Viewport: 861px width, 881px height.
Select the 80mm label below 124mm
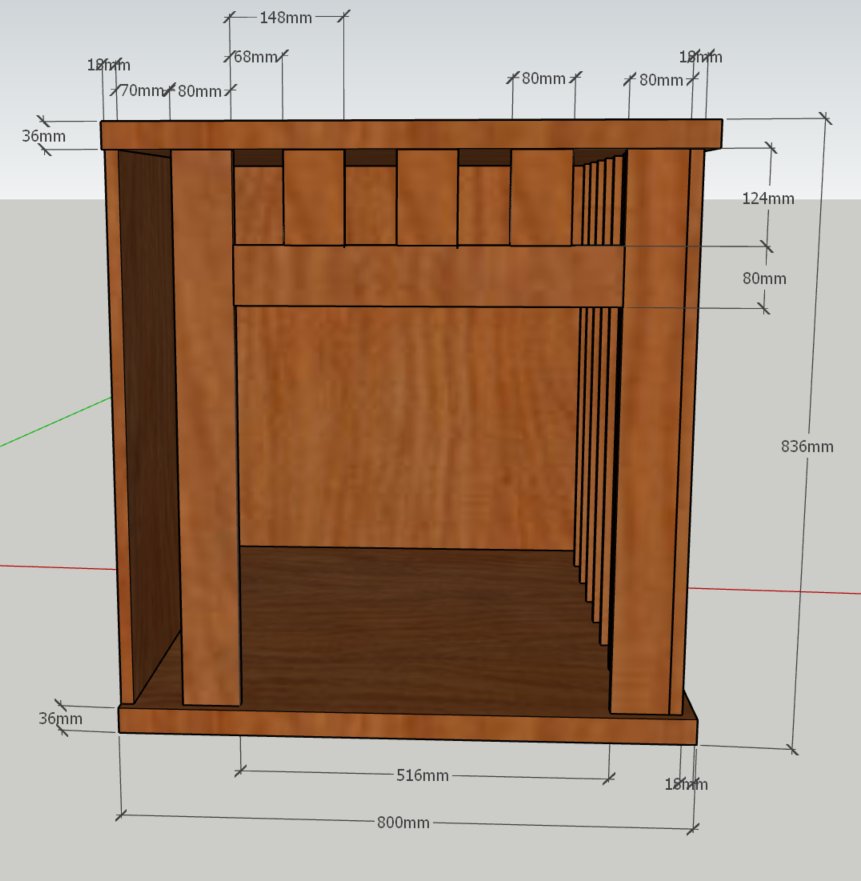coord(765,278)
